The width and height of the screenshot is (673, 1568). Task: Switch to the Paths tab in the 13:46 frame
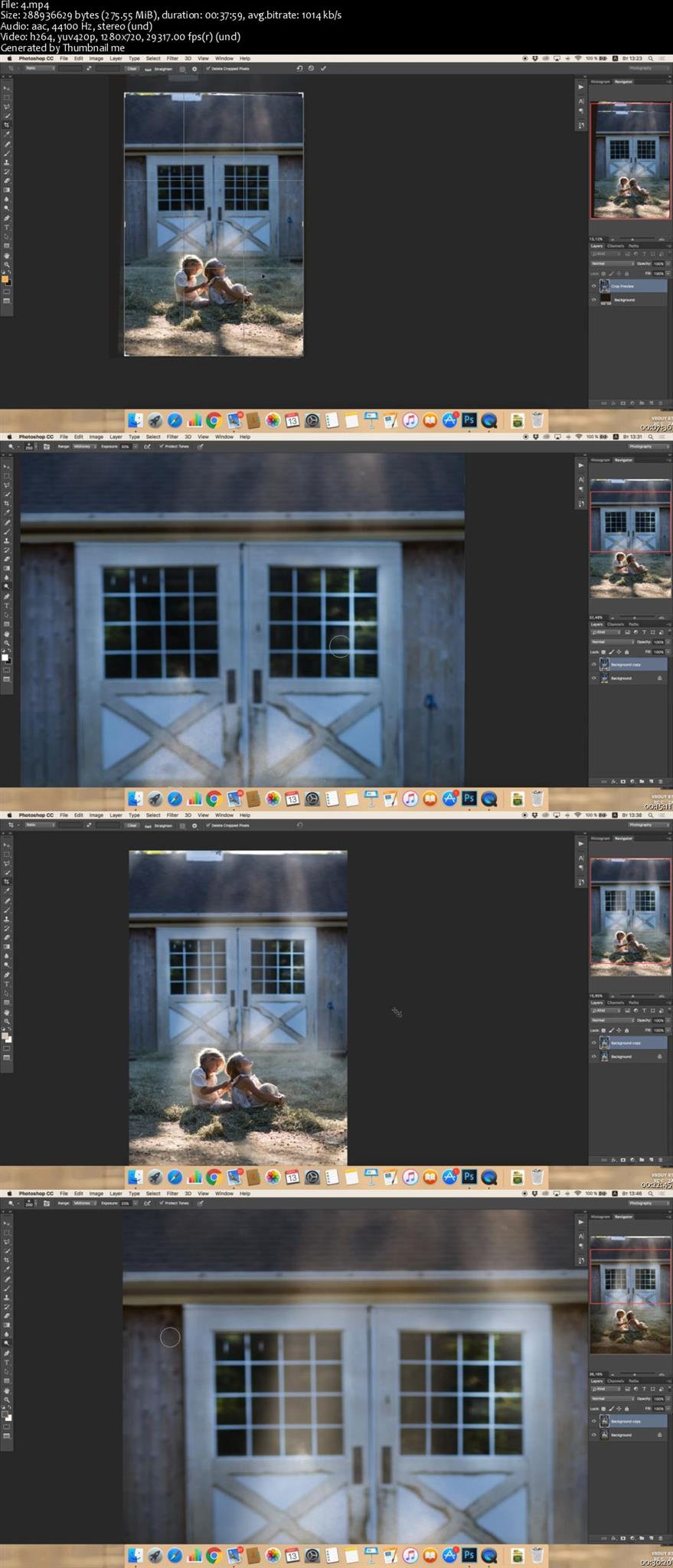(634, 1380)
